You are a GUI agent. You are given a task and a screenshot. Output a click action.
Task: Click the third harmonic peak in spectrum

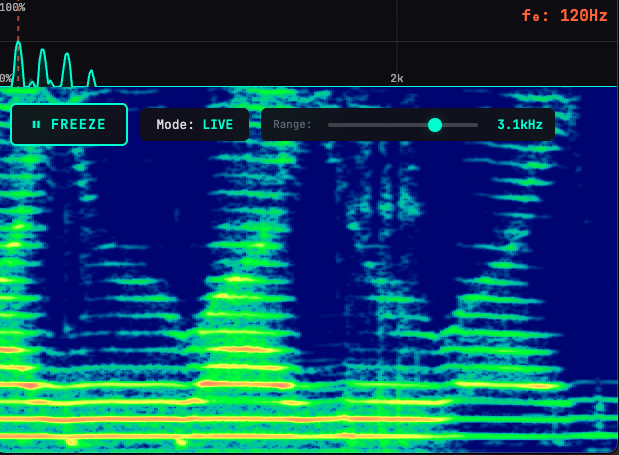[67, 56]
